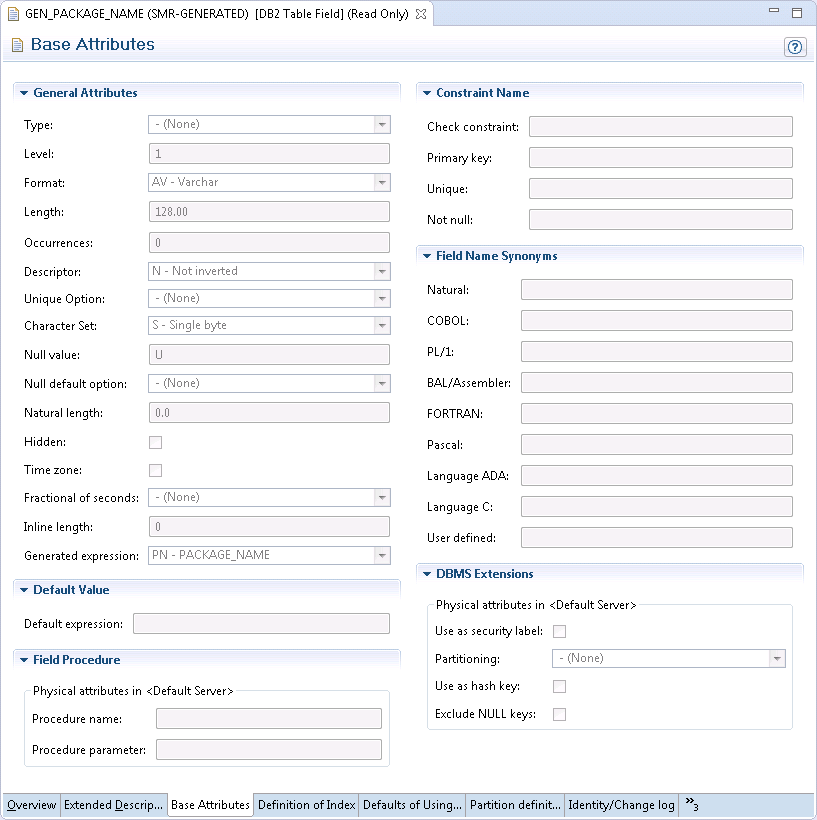Viewport: 817px width, 820px height.
Task: Maximize the editor panel
Action: click(797, 13)
